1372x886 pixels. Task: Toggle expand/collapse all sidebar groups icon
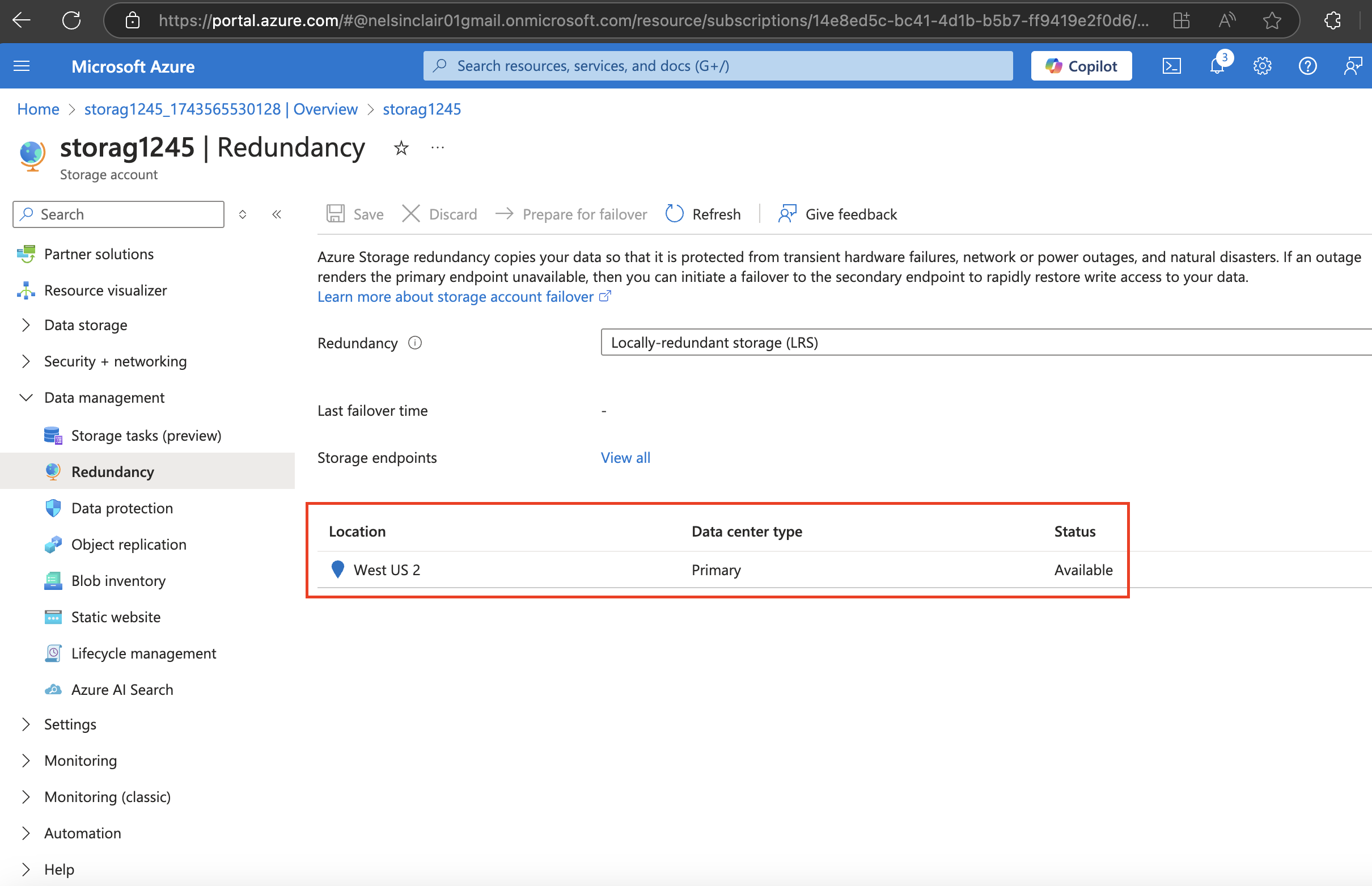coord(243,214)
